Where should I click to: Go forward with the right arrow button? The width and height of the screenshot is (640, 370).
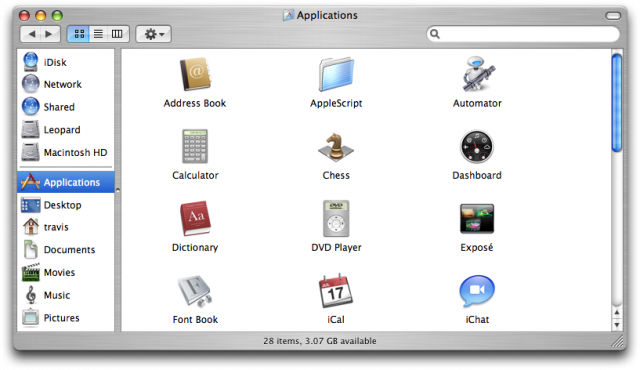pos(50,34)
